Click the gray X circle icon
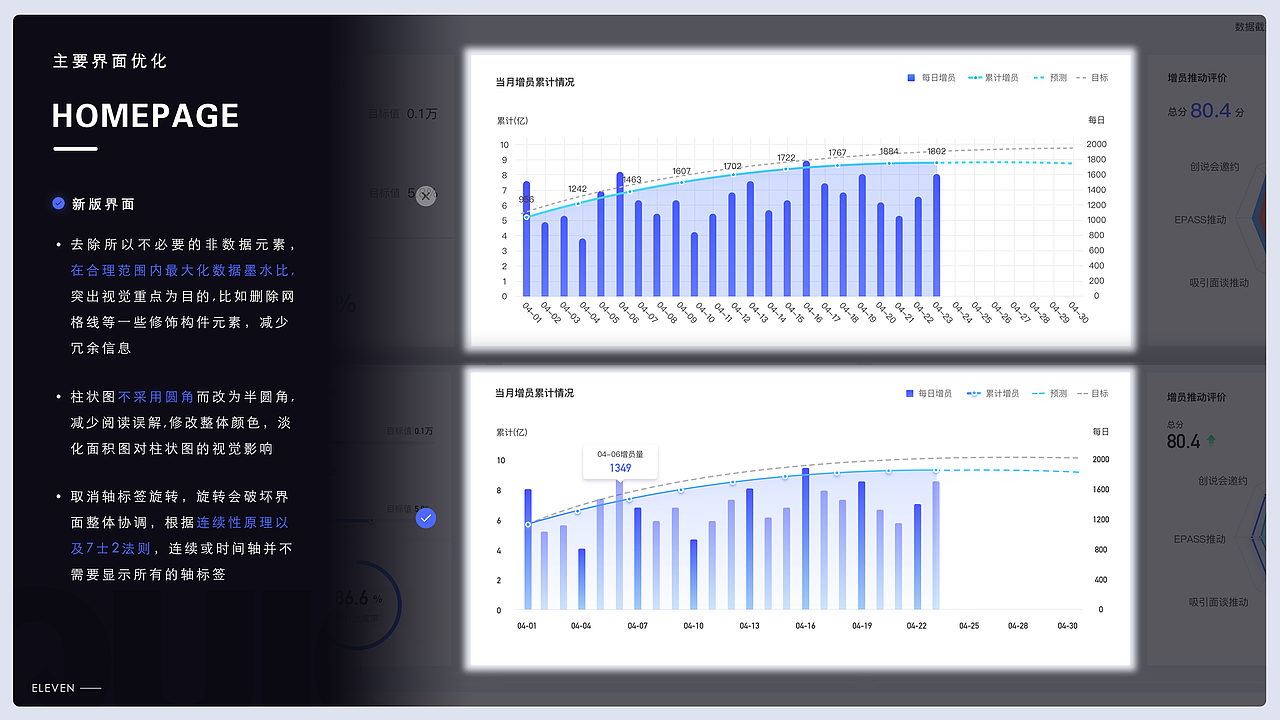 [x=426, y=196]
